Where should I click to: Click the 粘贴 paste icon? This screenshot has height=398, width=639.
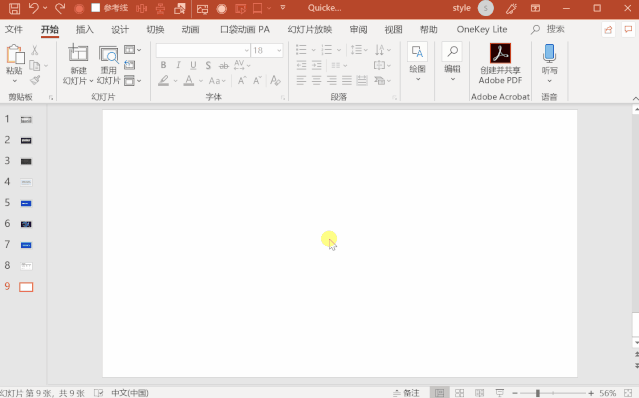pos(15,54)
